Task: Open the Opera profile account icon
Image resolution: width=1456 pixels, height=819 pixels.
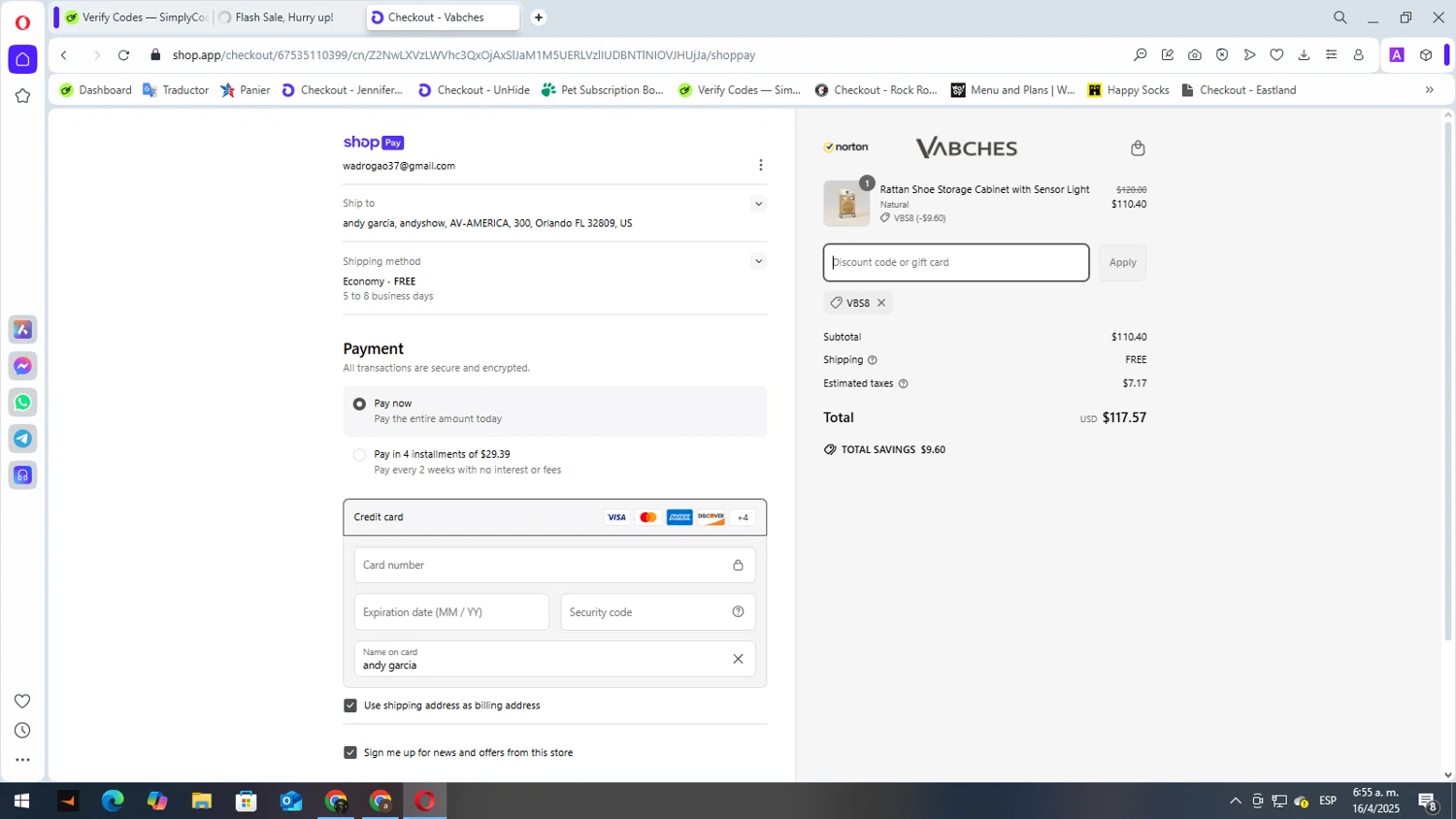Action: (1359, 55)
